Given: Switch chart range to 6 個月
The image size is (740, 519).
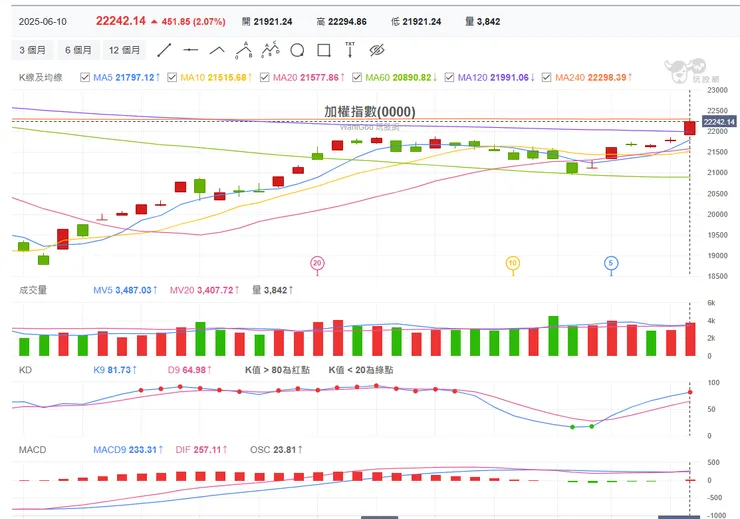Looking at the screenshot, I should pos(78,50).
